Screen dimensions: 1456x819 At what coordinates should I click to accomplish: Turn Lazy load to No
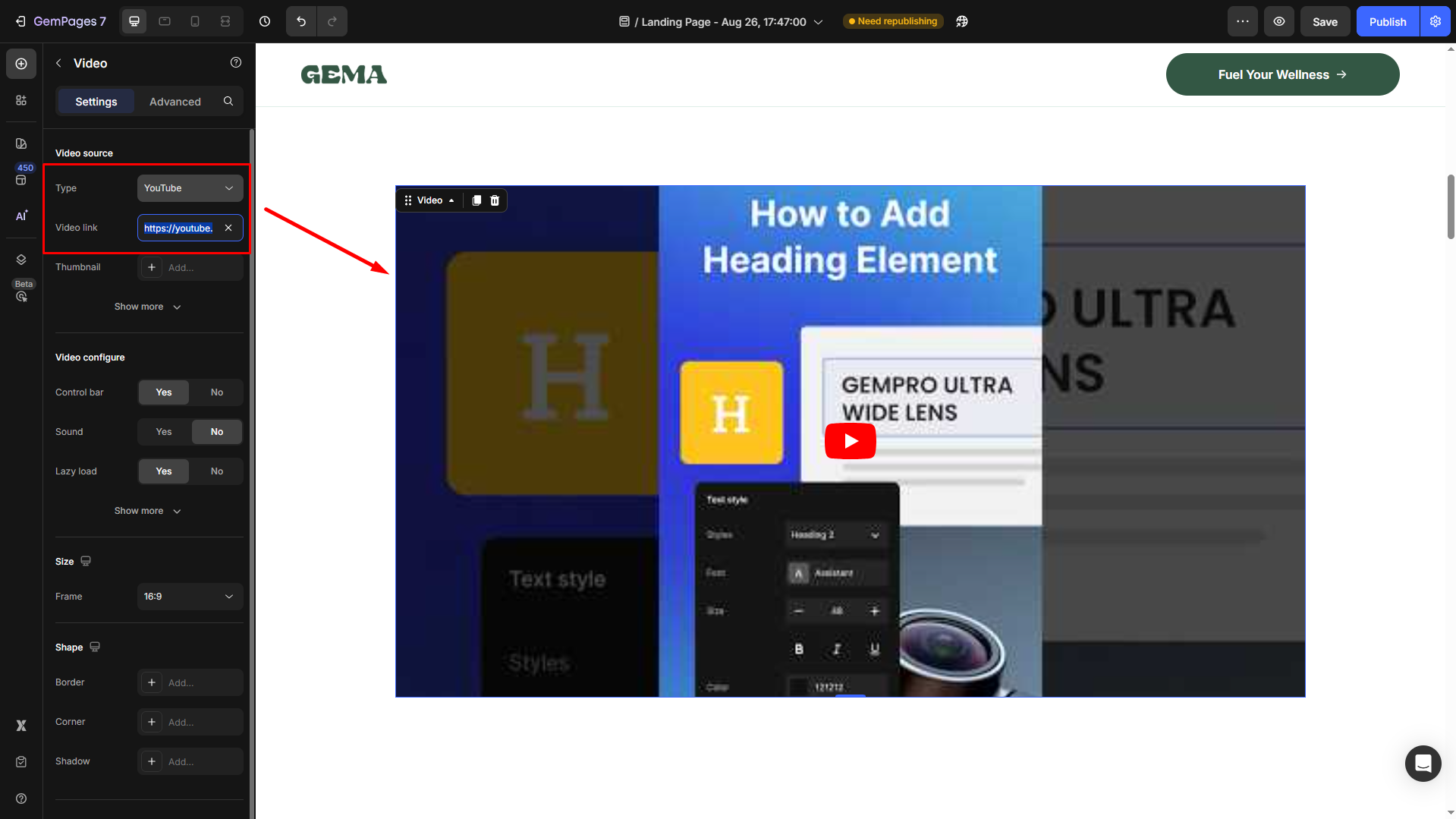coord(217,471)
